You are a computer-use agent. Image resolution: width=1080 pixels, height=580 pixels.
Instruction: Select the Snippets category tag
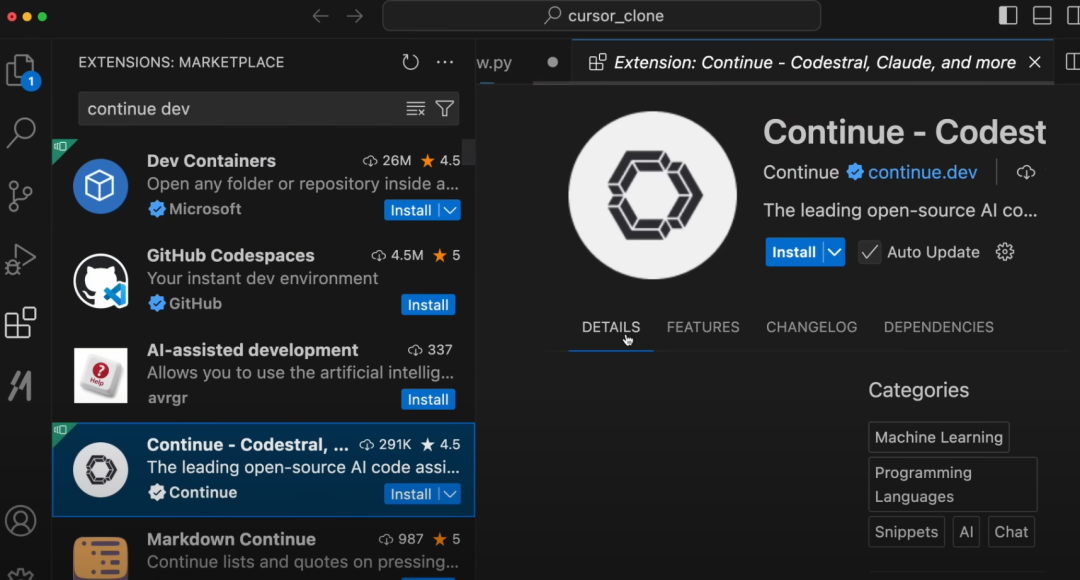[x=906, y=532]
